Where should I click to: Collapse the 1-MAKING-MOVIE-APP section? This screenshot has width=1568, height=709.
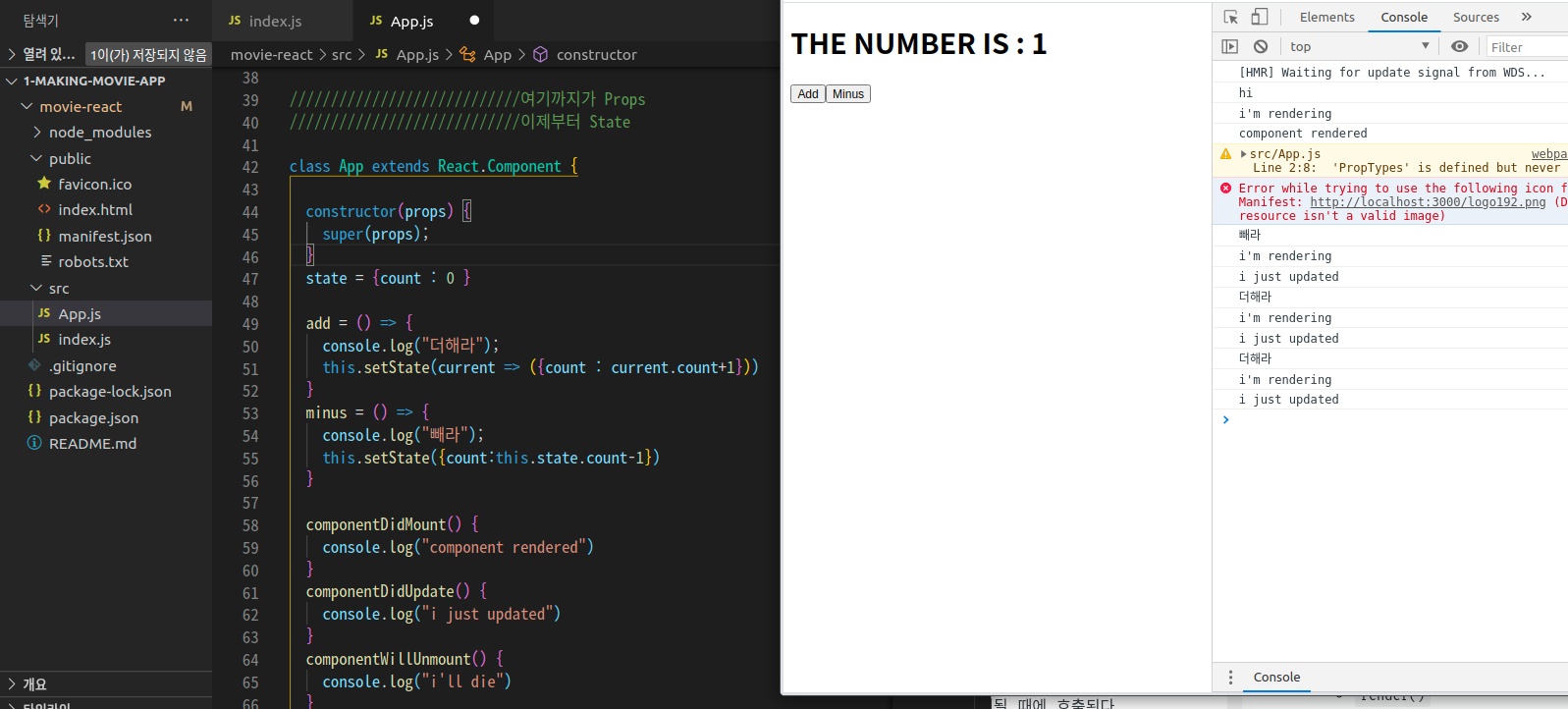(x=12, y=81)
